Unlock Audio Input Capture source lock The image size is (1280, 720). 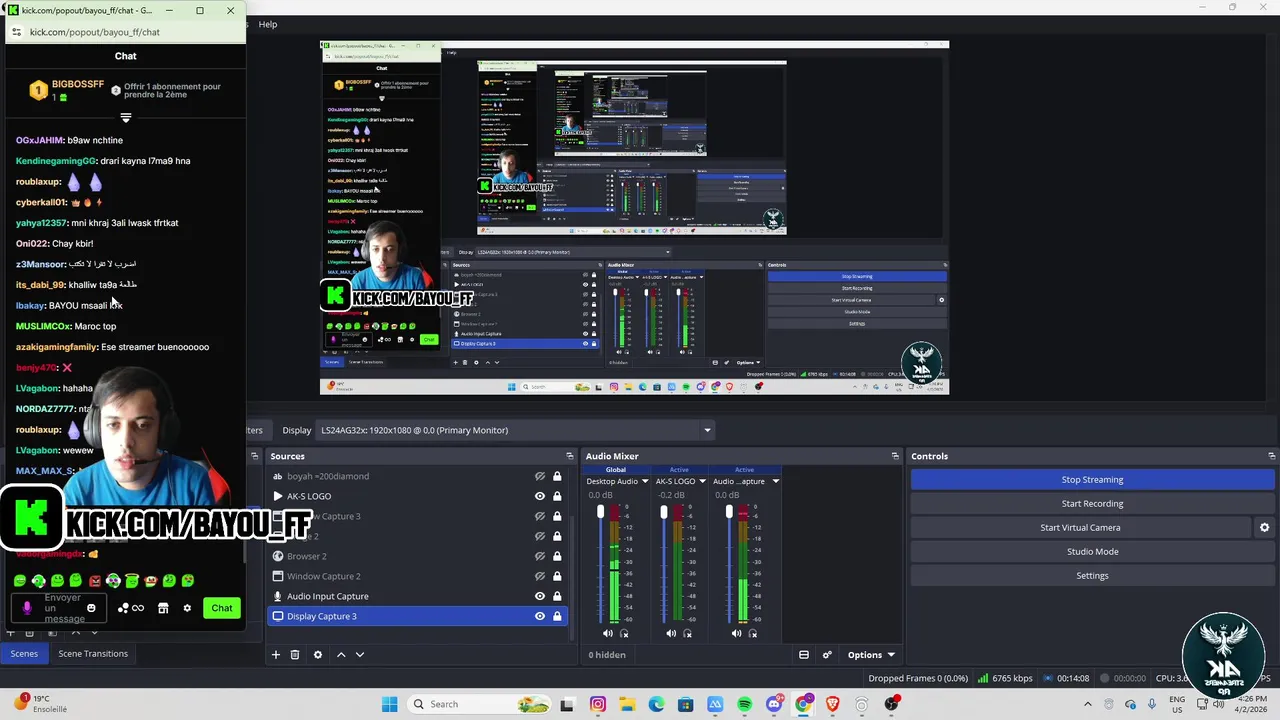click(x=557, y=596)
